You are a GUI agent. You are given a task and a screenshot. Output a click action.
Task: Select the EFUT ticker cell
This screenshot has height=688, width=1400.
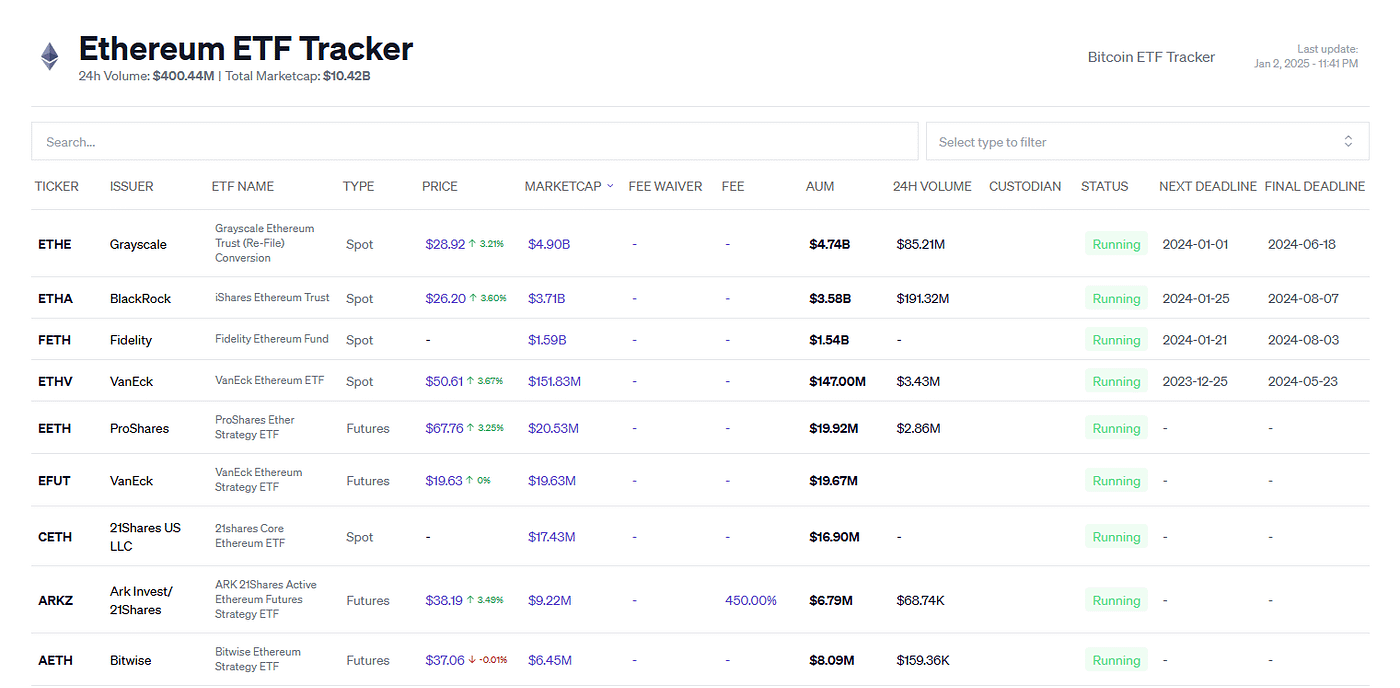click(54, 481)
